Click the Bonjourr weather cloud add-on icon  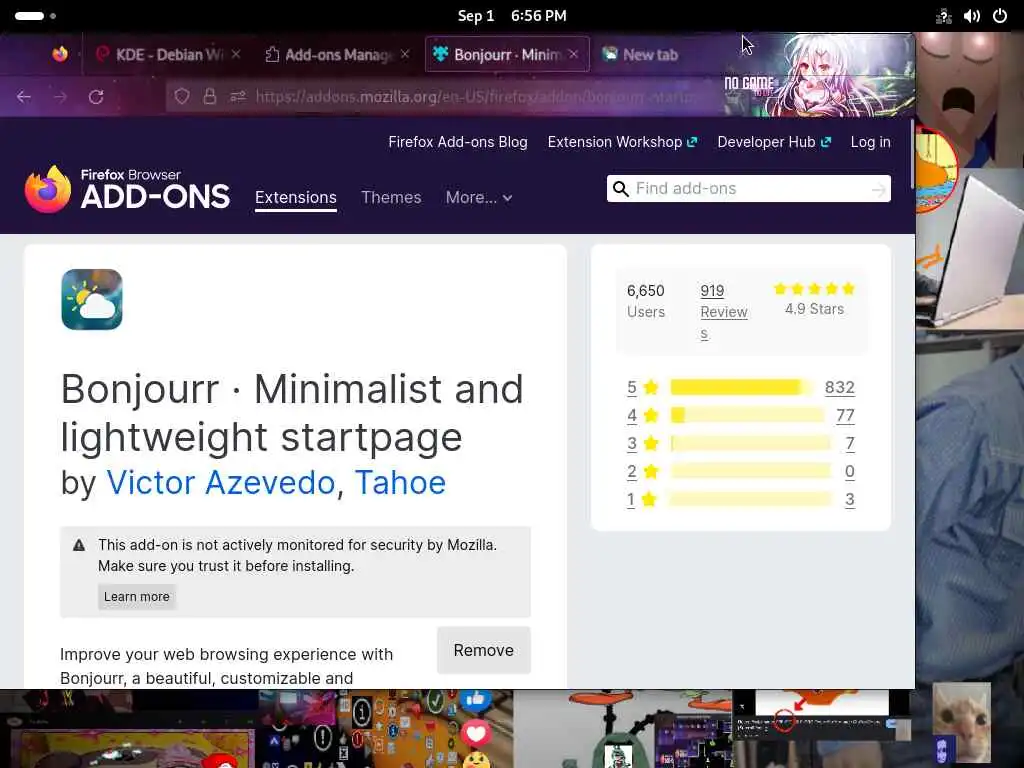[92, 299]
